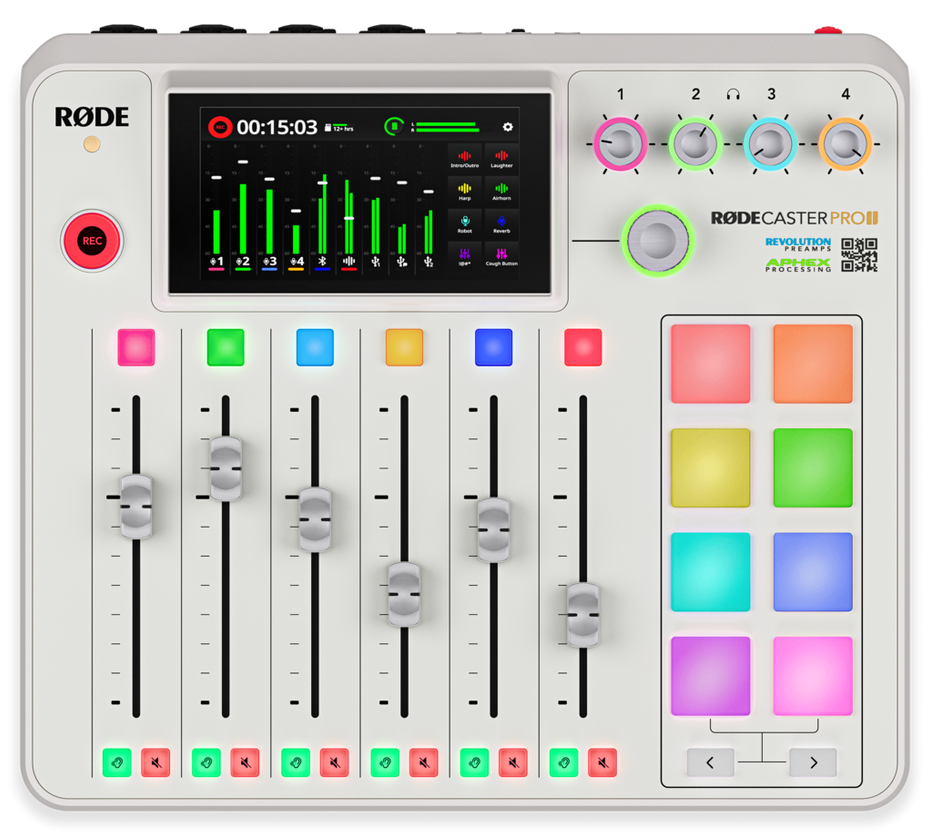Open settings gear on the touchscreen
Image resolution: width=928 pixels, height=834 pixels.
coord(507,127)
